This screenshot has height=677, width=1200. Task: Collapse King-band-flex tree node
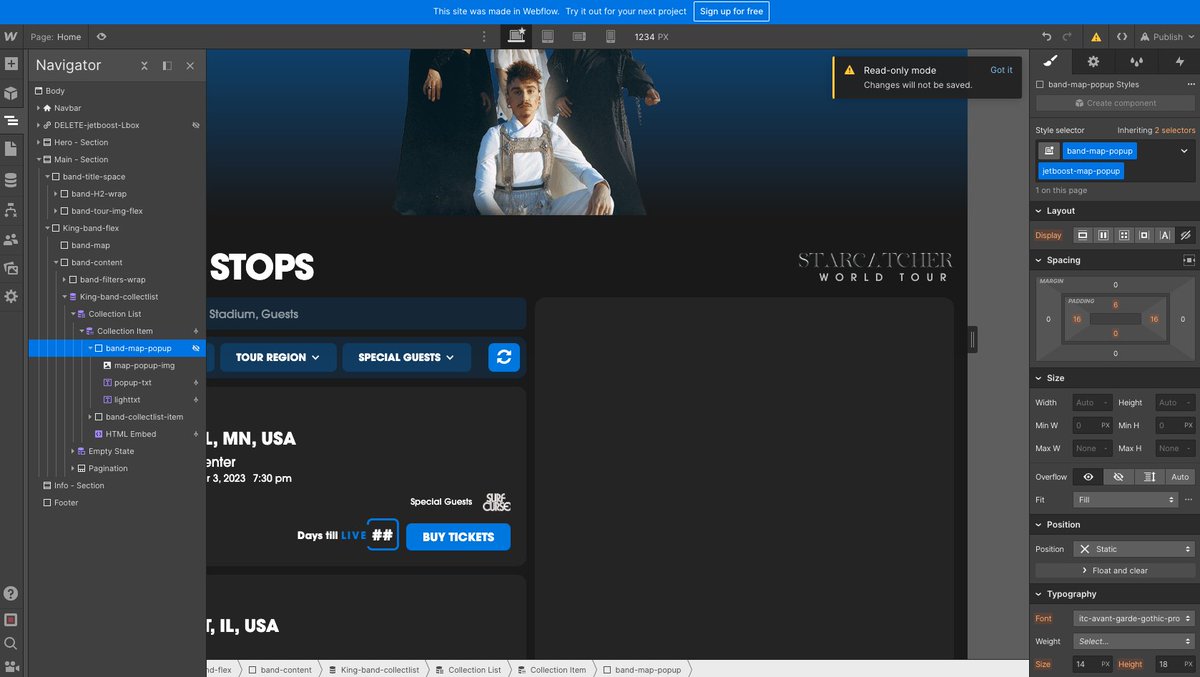click(x=47, y=228)
